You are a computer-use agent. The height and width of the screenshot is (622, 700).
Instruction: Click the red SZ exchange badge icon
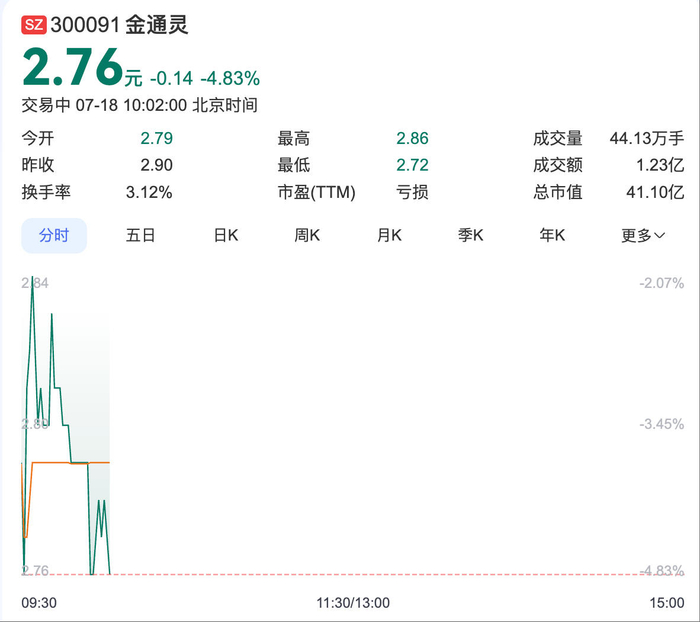[34, 25]
